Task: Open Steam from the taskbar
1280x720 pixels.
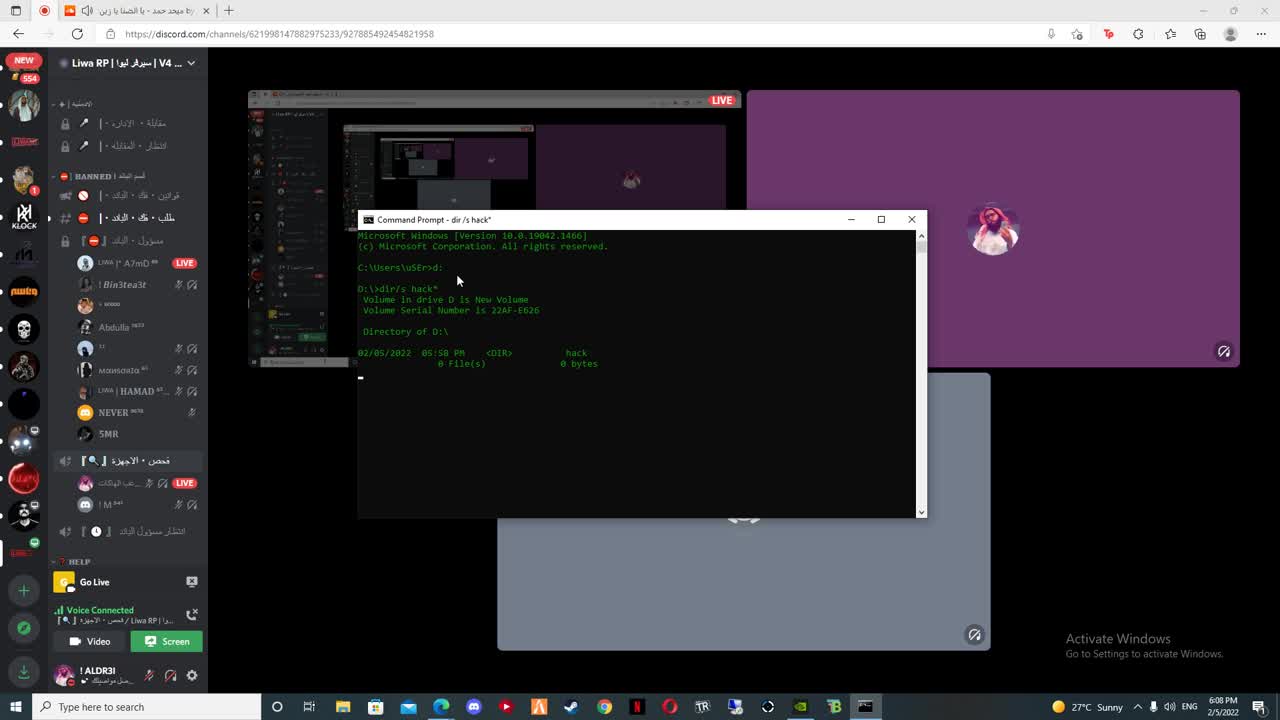Action: (x=571, y=707)
